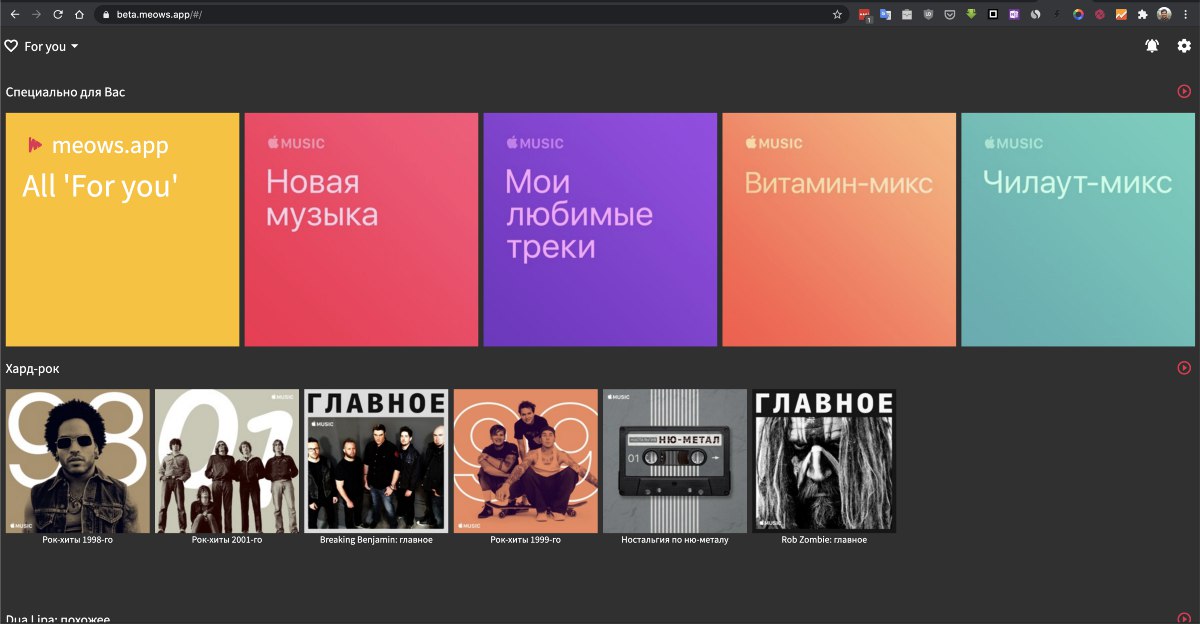Open the multicolor ring extension icon
Image resolution: width=1200 pixels, height=624 pixels.
[x=1078, y=15]
